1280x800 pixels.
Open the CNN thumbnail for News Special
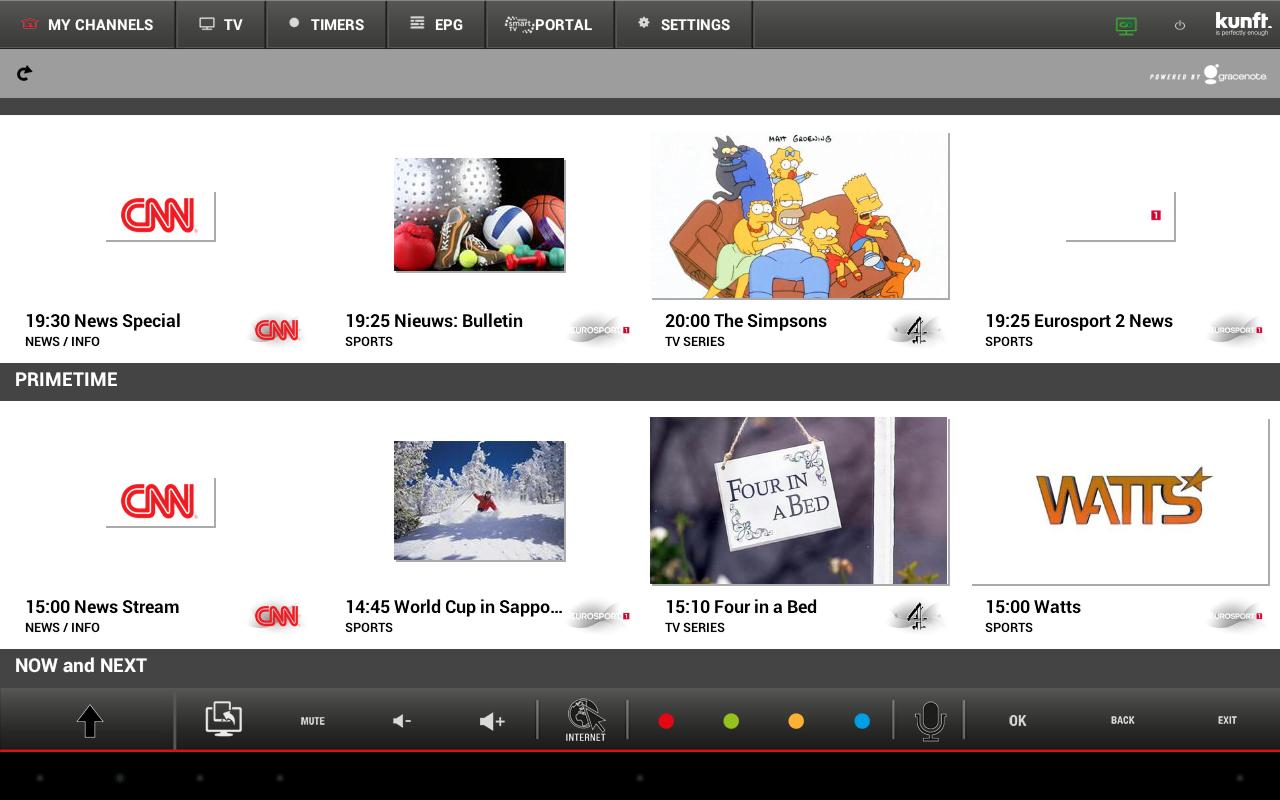[x=160, y=216]
